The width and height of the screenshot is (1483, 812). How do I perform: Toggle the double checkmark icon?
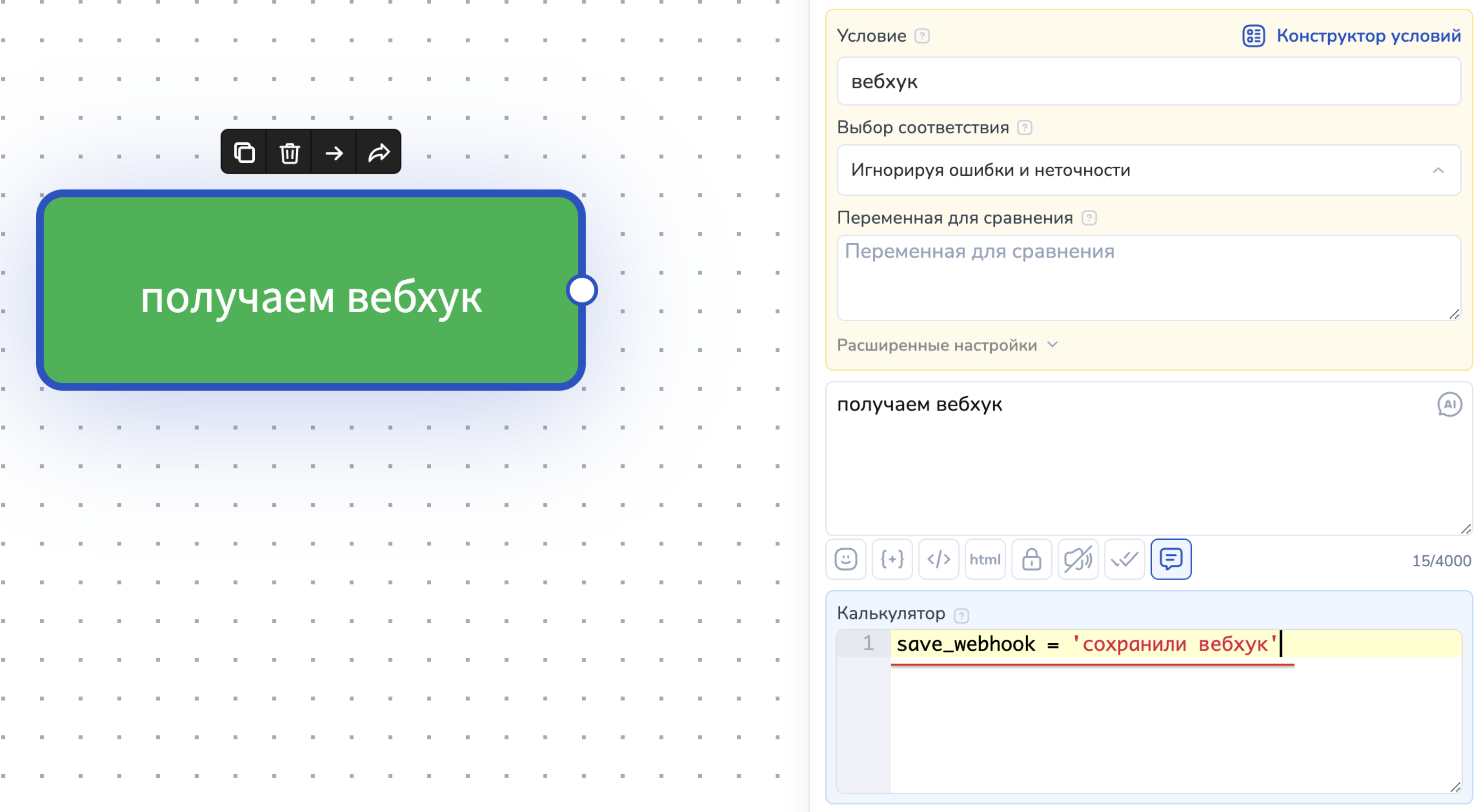coord(1124,559)
